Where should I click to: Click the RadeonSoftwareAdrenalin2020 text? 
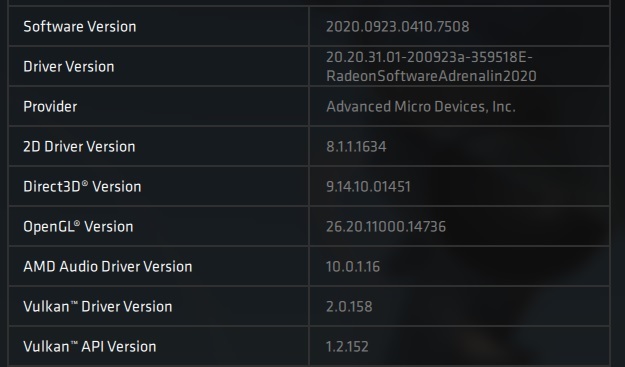tap(431, 76)
